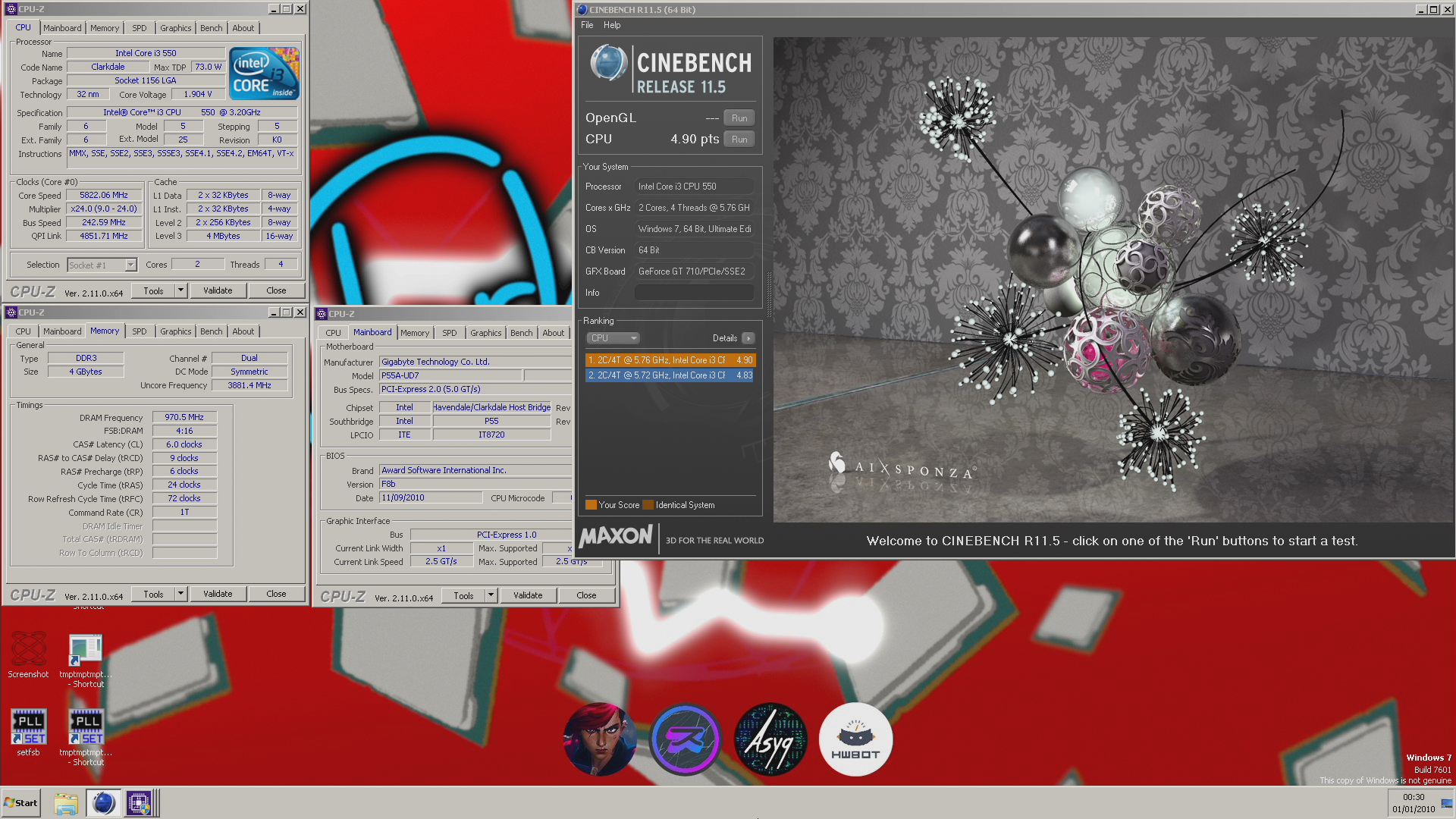Viewport: 1456px width, 819px height.
Task: Switch to Cinebench in the taskbar
Action: point(103,803)
